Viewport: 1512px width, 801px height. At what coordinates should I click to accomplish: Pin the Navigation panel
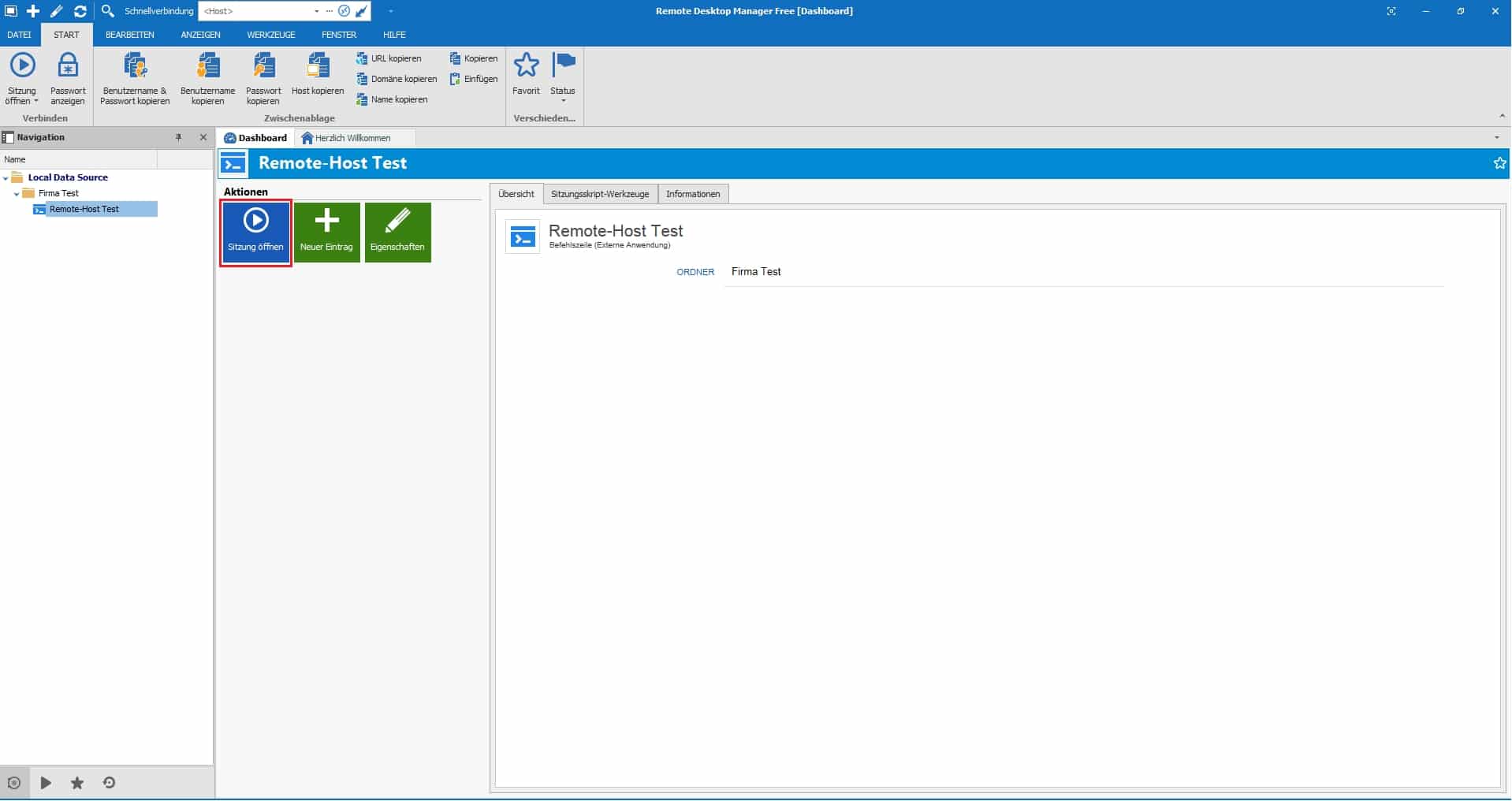179,137
